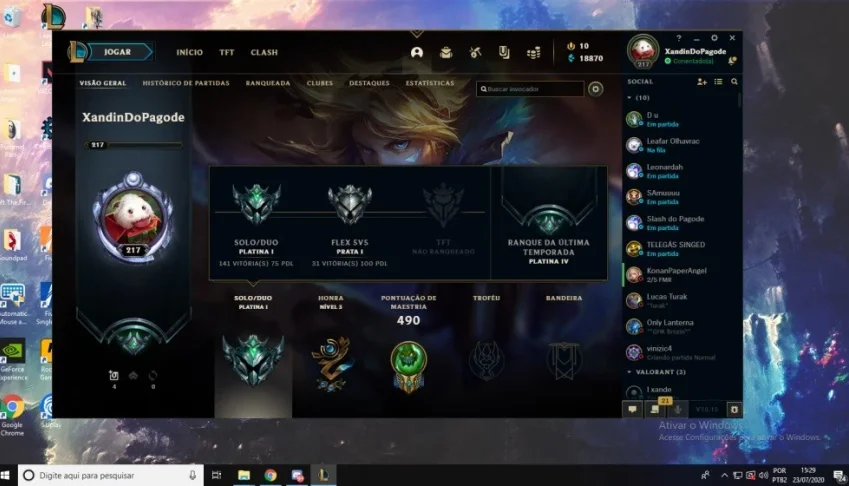Click the profile settings gear beside search
The image size is (849, 486).
coord(596,89)
